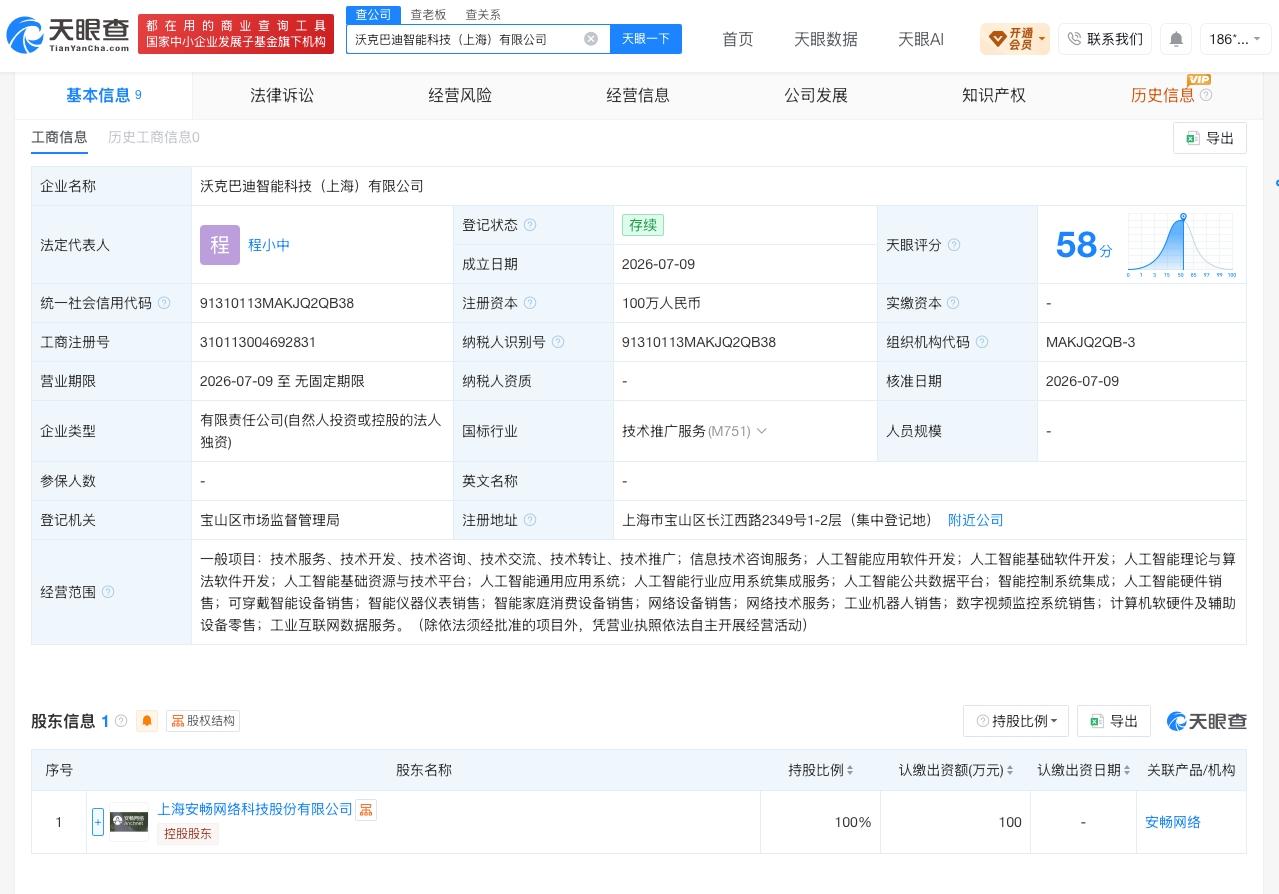Click the help icon beside 天眼评分
The width and height of the screenshot is (1279, 894).
(x=954, y=245)
